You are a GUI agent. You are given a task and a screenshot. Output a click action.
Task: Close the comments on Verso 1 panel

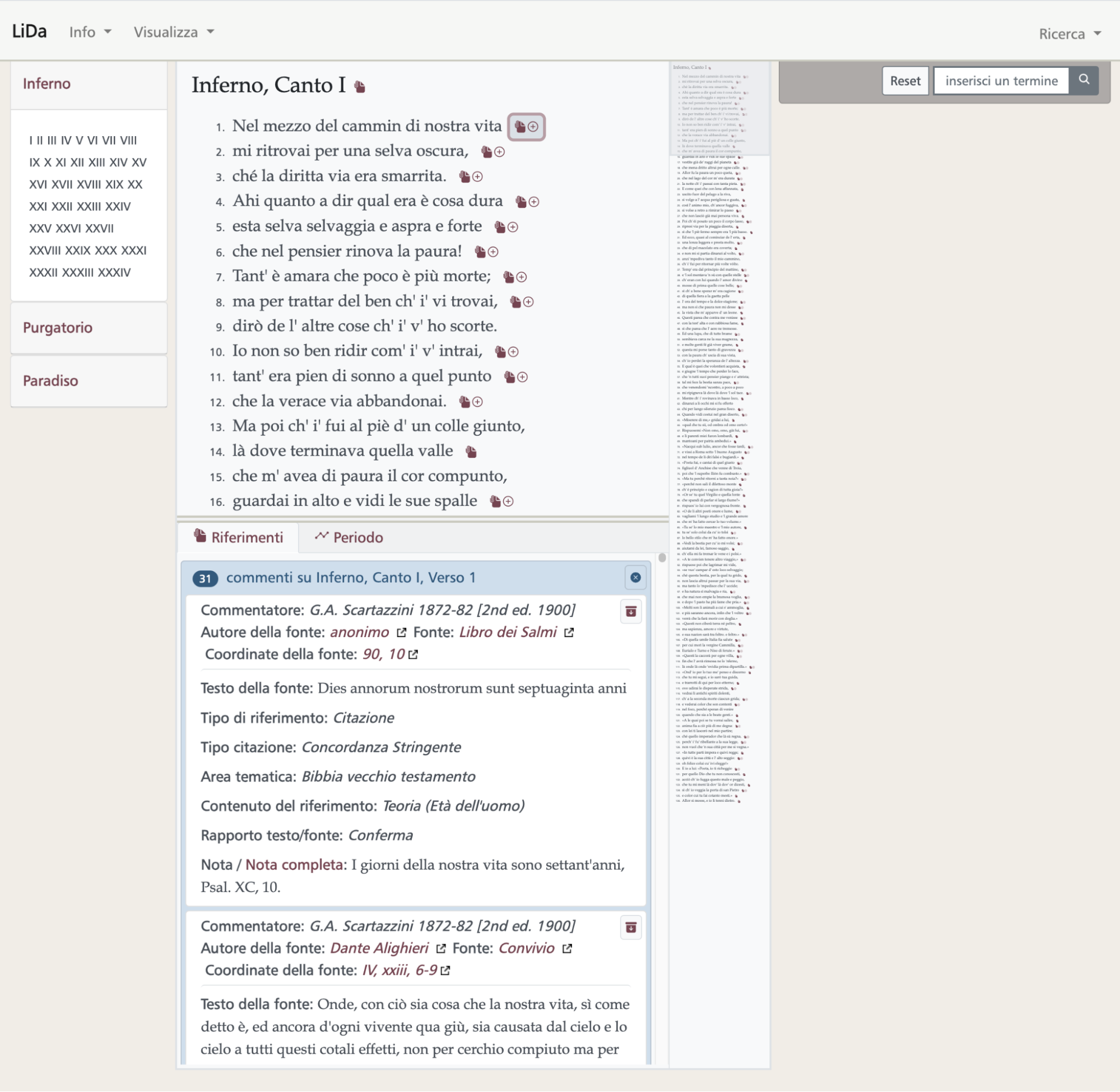coord(635,578)
